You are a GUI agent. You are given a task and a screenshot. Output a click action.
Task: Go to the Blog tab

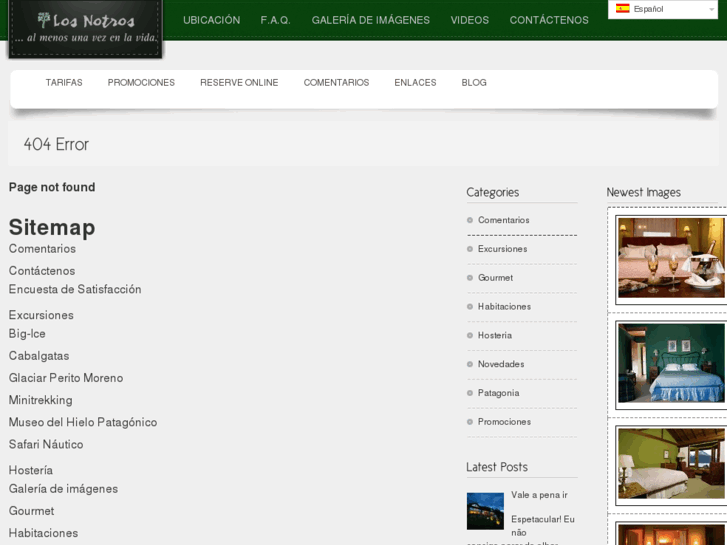coord(474,83)
